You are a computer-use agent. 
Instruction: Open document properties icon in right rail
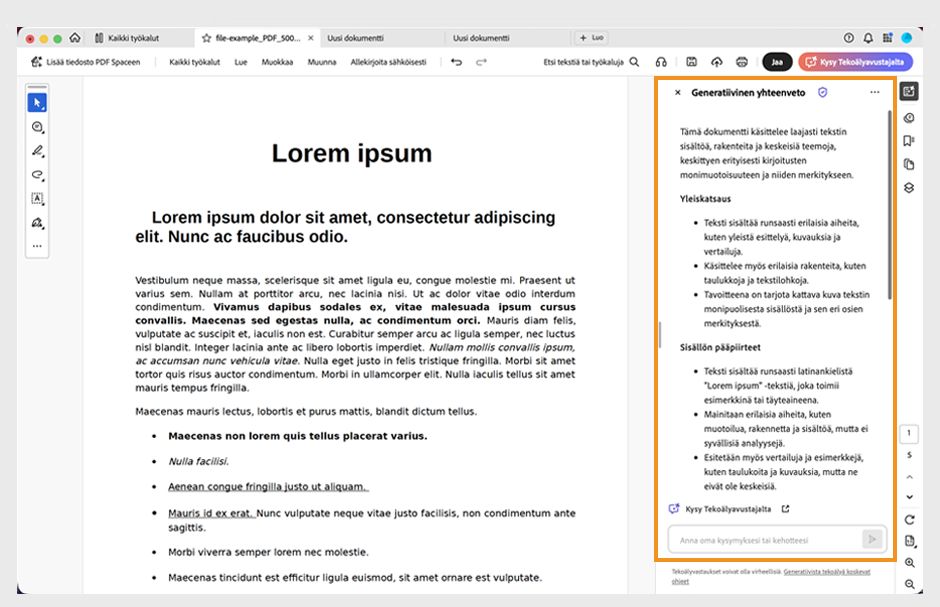coord(909,541)
